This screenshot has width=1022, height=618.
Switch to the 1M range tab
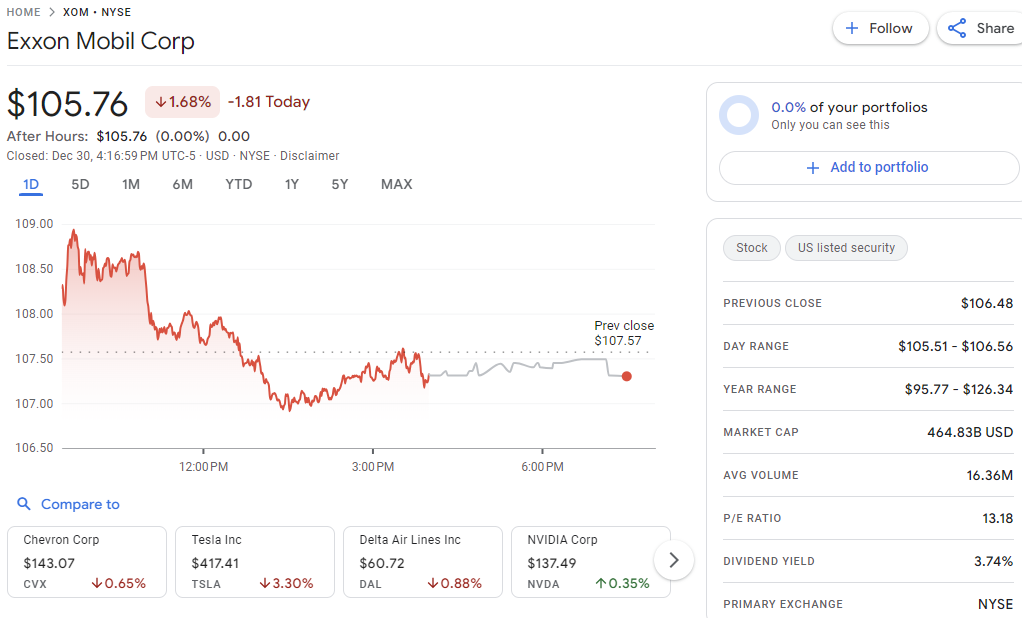pos(131,184)
